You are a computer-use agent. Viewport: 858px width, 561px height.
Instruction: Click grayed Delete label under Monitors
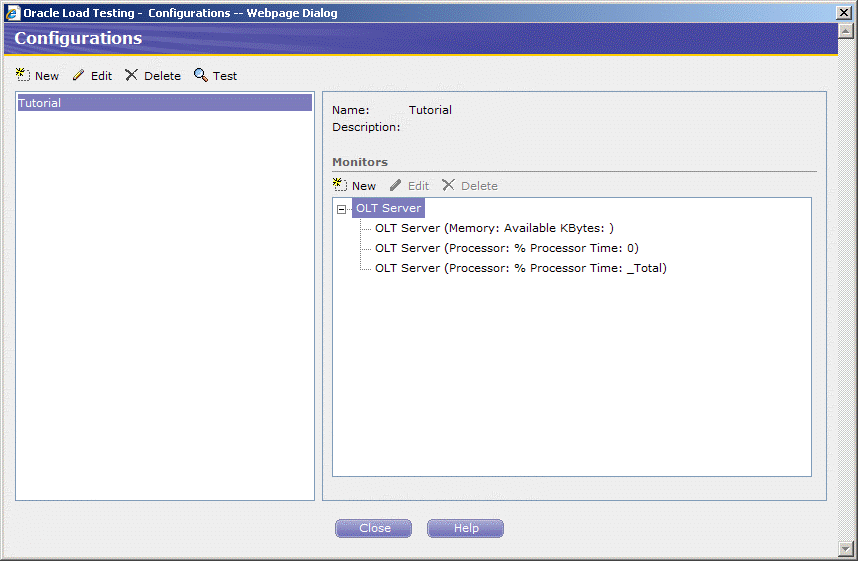point(479,186)
